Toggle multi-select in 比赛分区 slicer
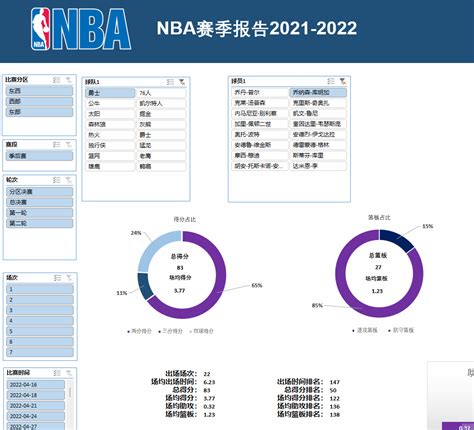The height and width of the screenshot is (430, 474). point(57,80)
